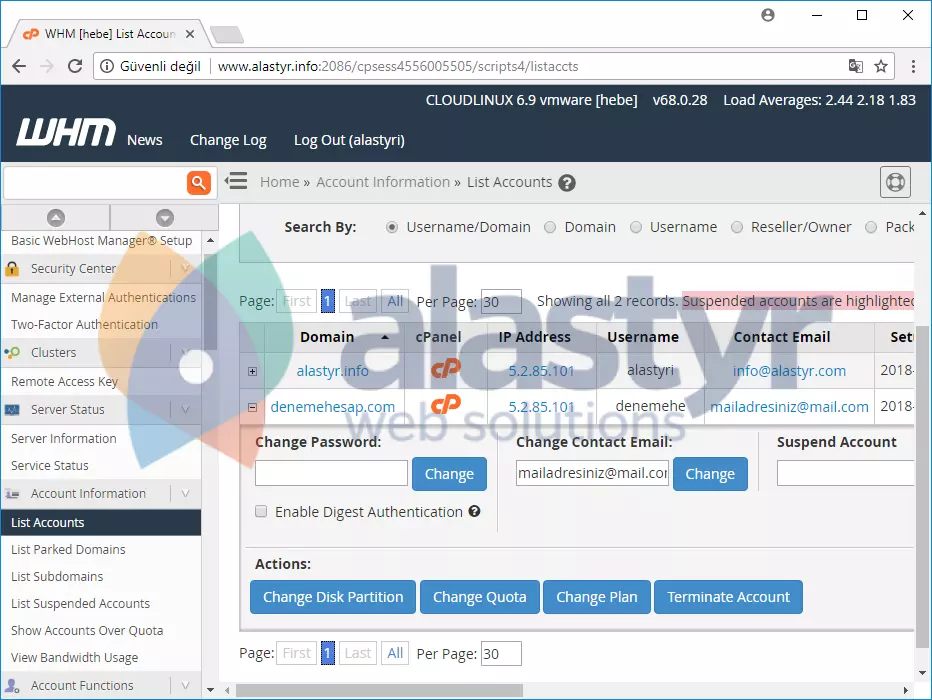Click Account Functions user icon
Image resolution: width=932 pixels, height=700 pixels.
point(12,685)
